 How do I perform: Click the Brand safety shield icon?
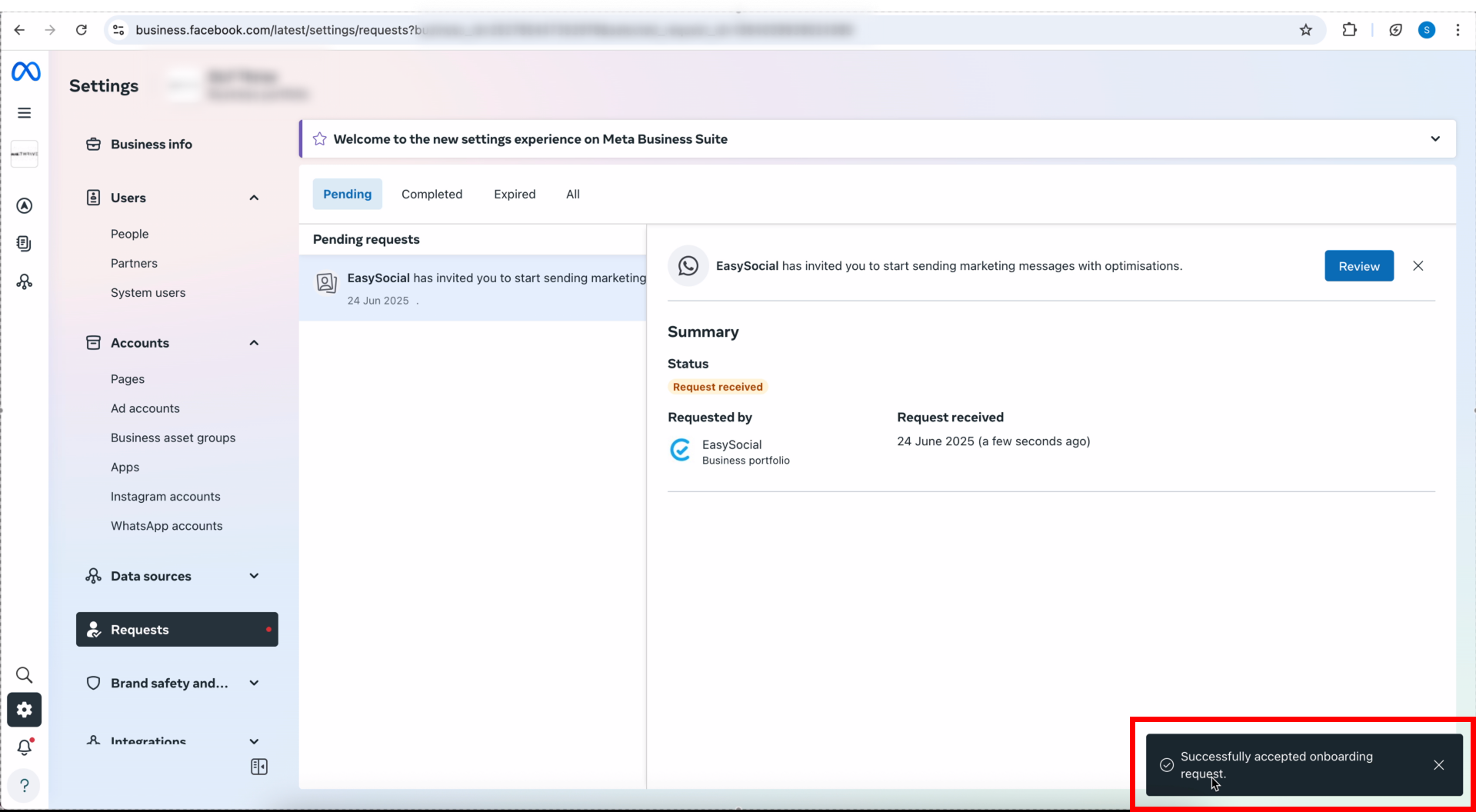click(93, 683)
